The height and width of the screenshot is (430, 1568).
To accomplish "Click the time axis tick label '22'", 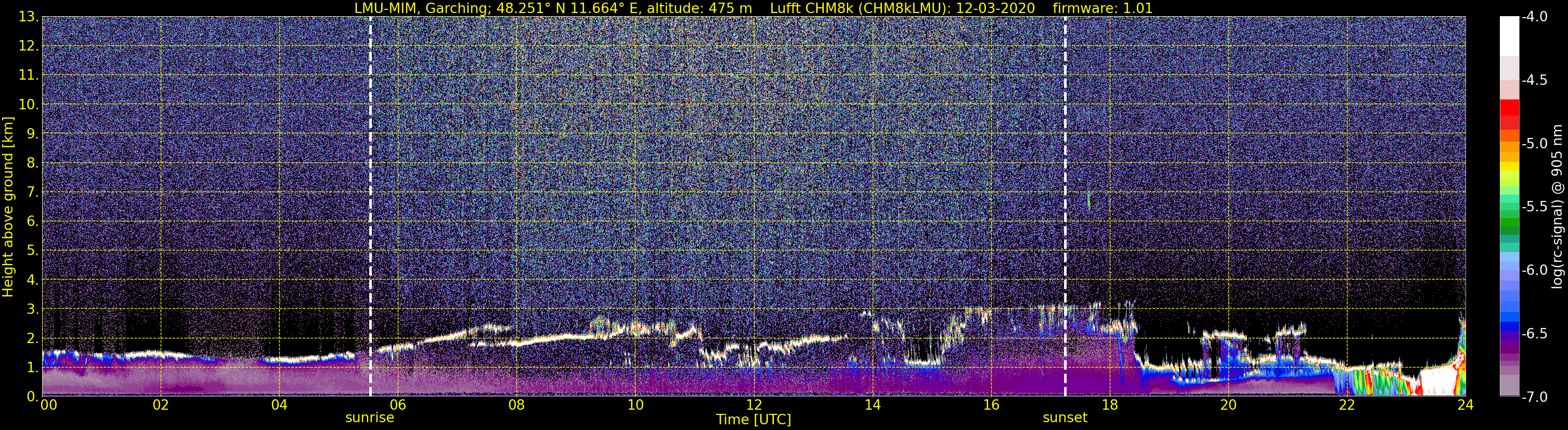I will (1347, 405).
